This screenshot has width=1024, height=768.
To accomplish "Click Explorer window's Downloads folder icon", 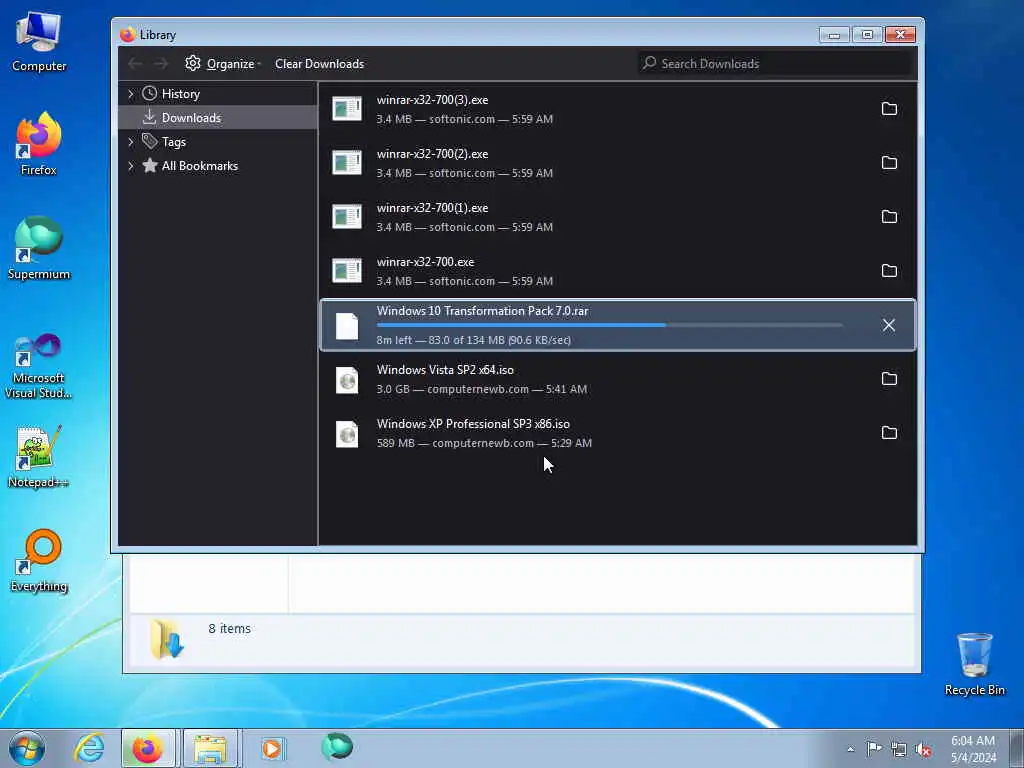I will [167, 639].
